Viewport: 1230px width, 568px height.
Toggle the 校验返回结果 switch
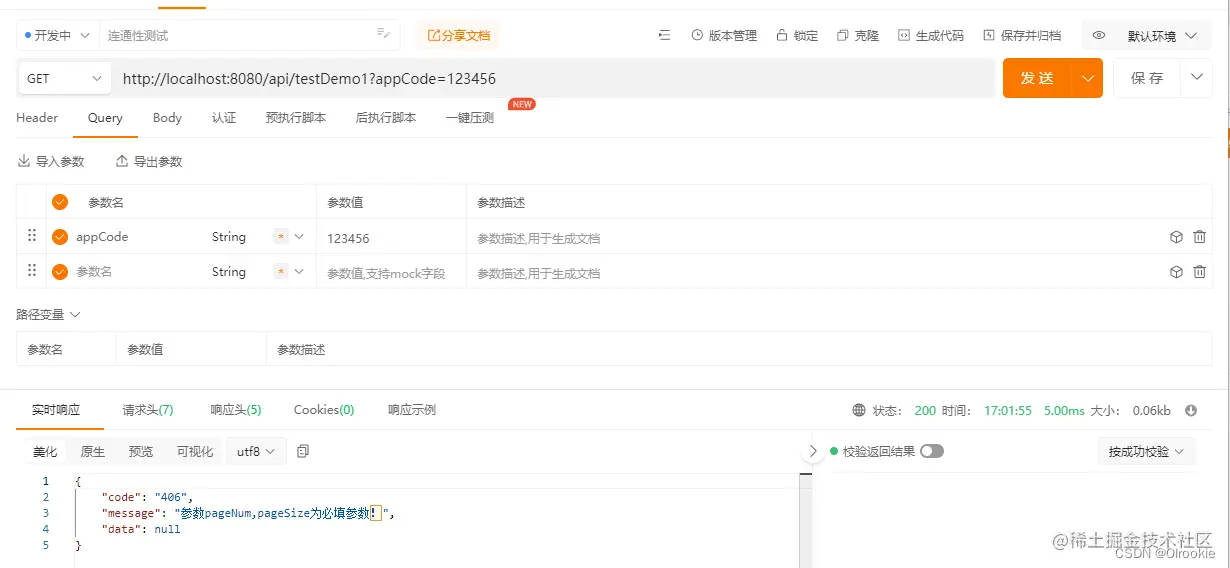tap(932, 451)
